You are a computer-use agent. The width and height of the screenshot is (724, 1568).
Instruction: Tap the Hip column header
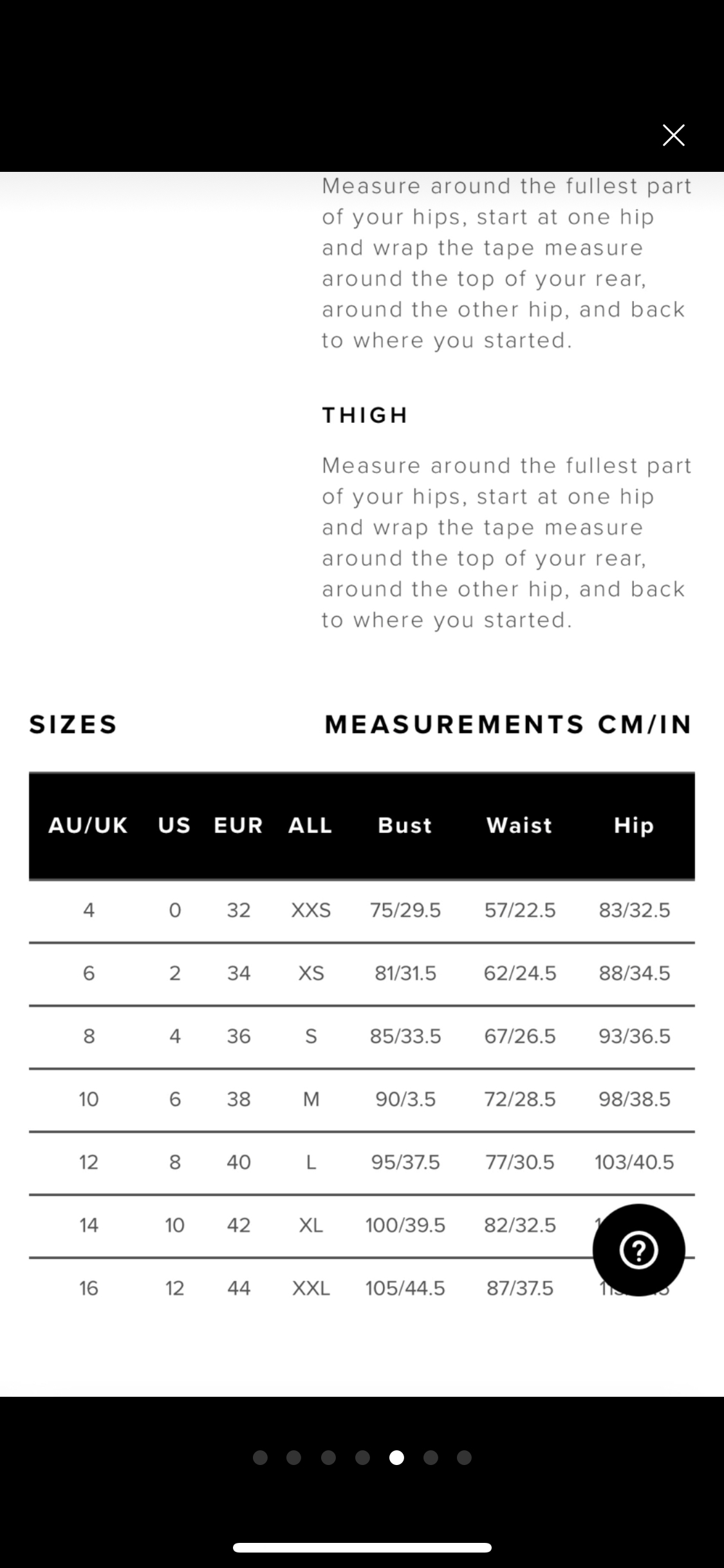click(x=634, y=825)
